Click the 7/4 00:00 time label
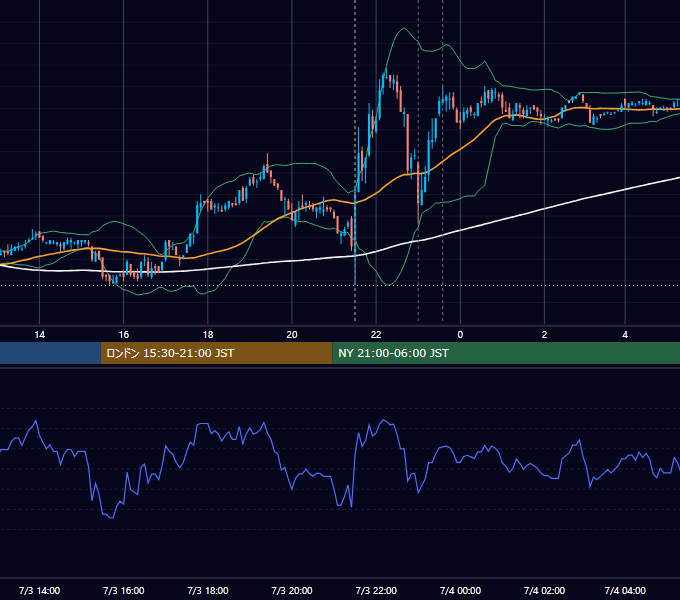Viewport: 680px width, 600px height. pos(460,590)
